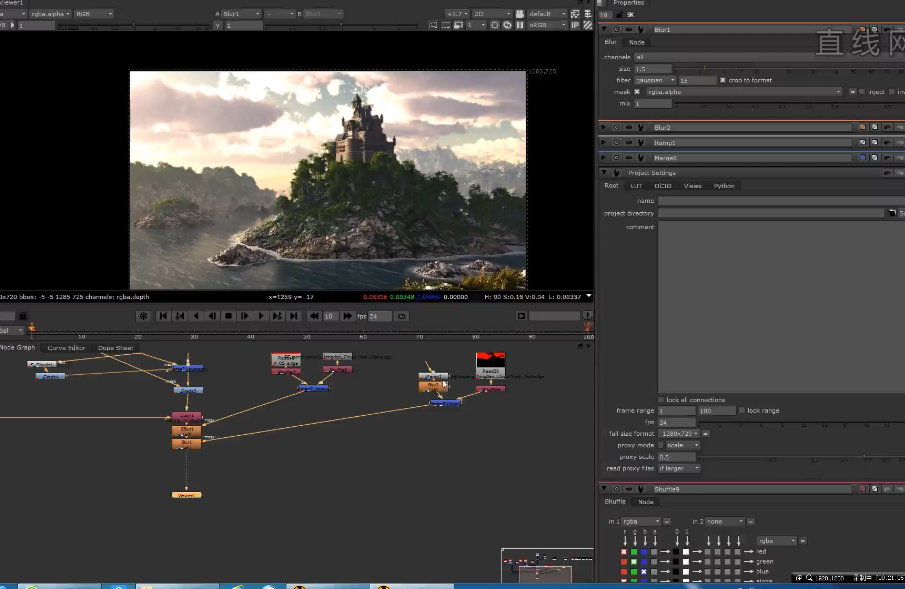Toggle the Blur1 mask enable checkbox
The image size is (905, 589).
coord(637,92)
